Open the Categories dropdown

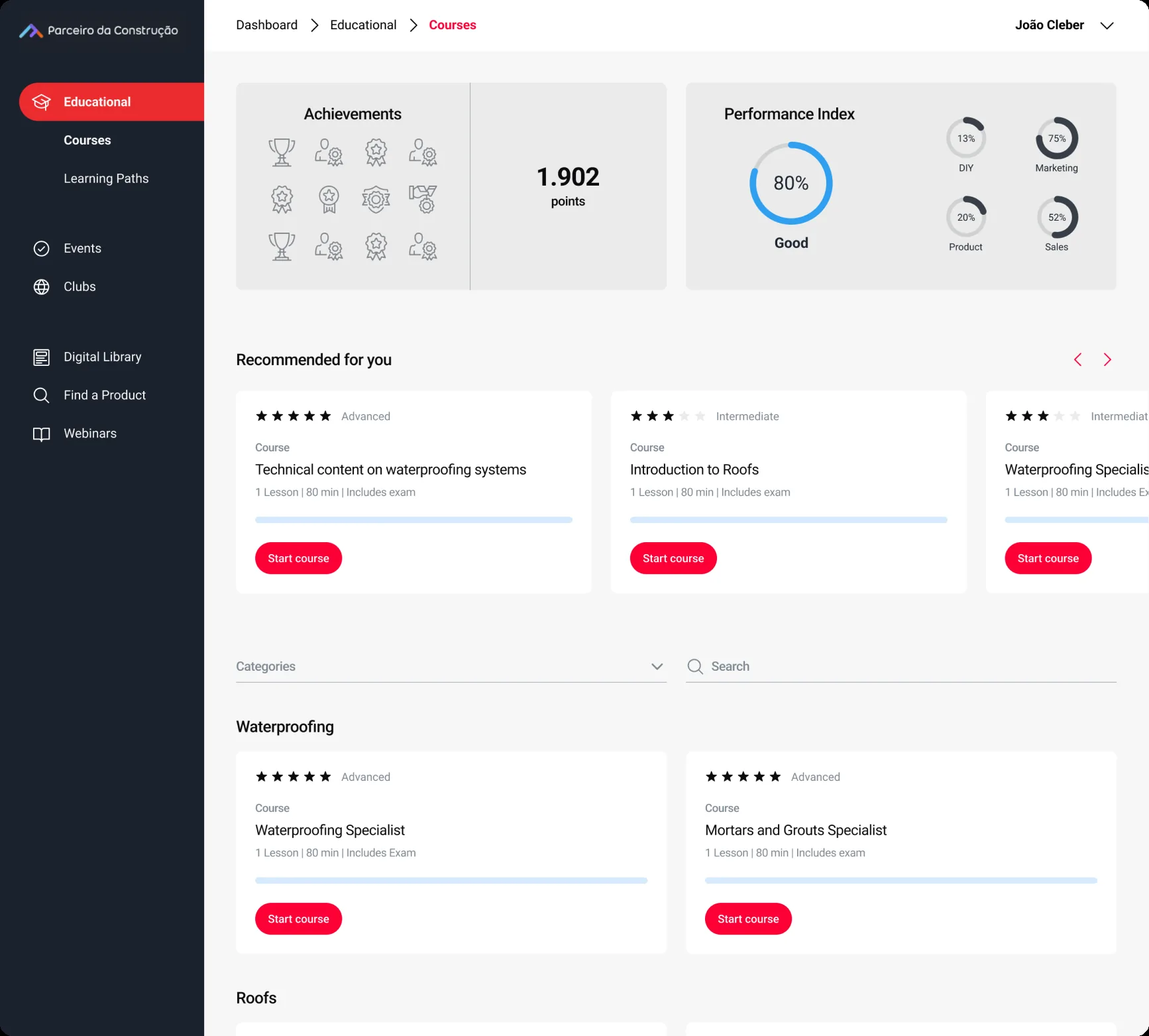[x=451, y=666]
